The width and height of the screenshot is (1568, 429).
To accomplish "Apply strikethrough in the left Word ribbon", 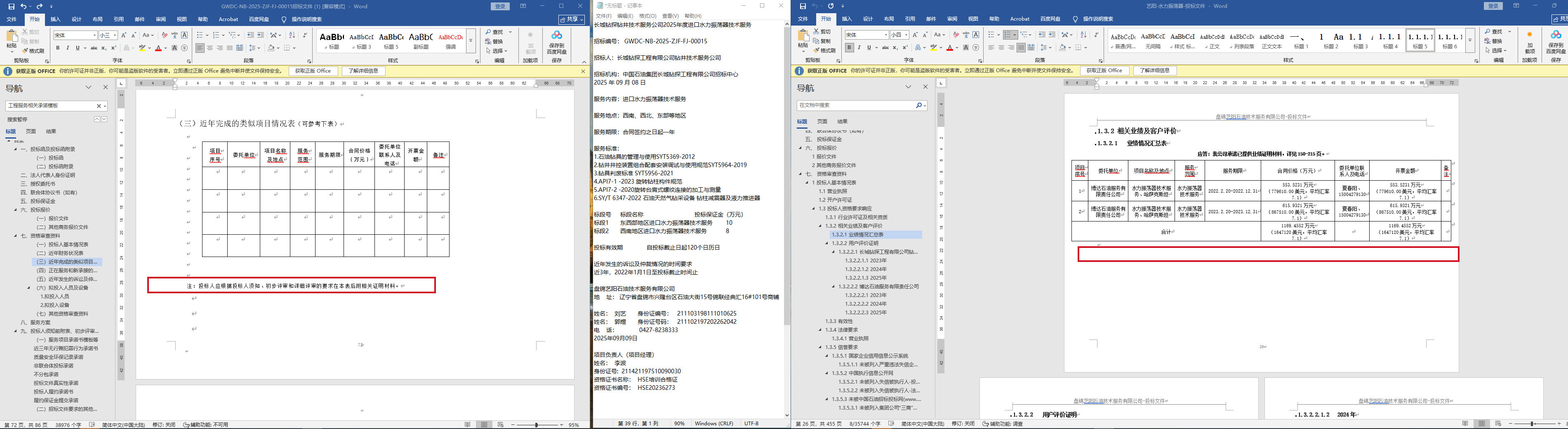I will click(x=94, y=47).
